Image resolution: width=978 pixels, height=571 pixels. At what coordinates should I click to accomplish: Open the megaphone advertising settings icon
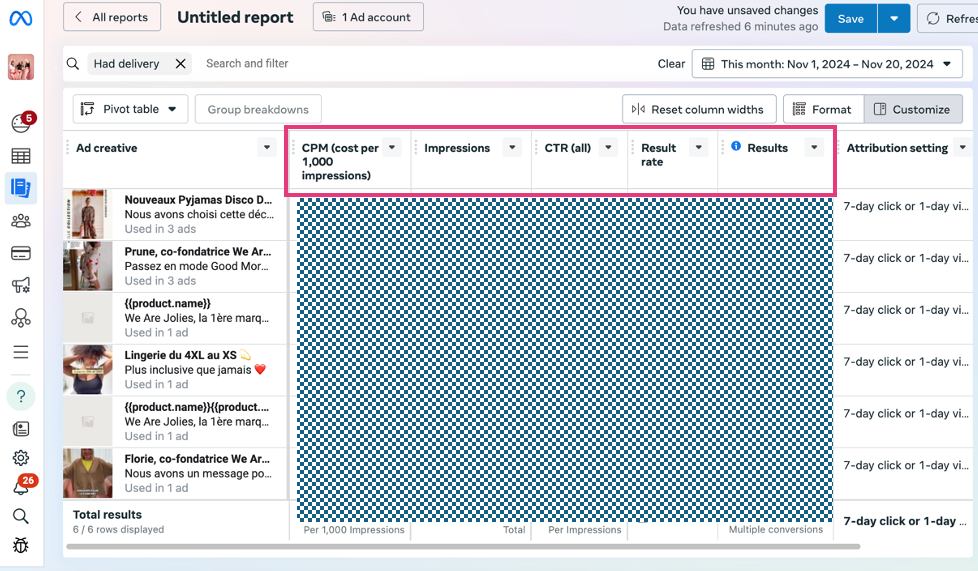click(21, 286)
